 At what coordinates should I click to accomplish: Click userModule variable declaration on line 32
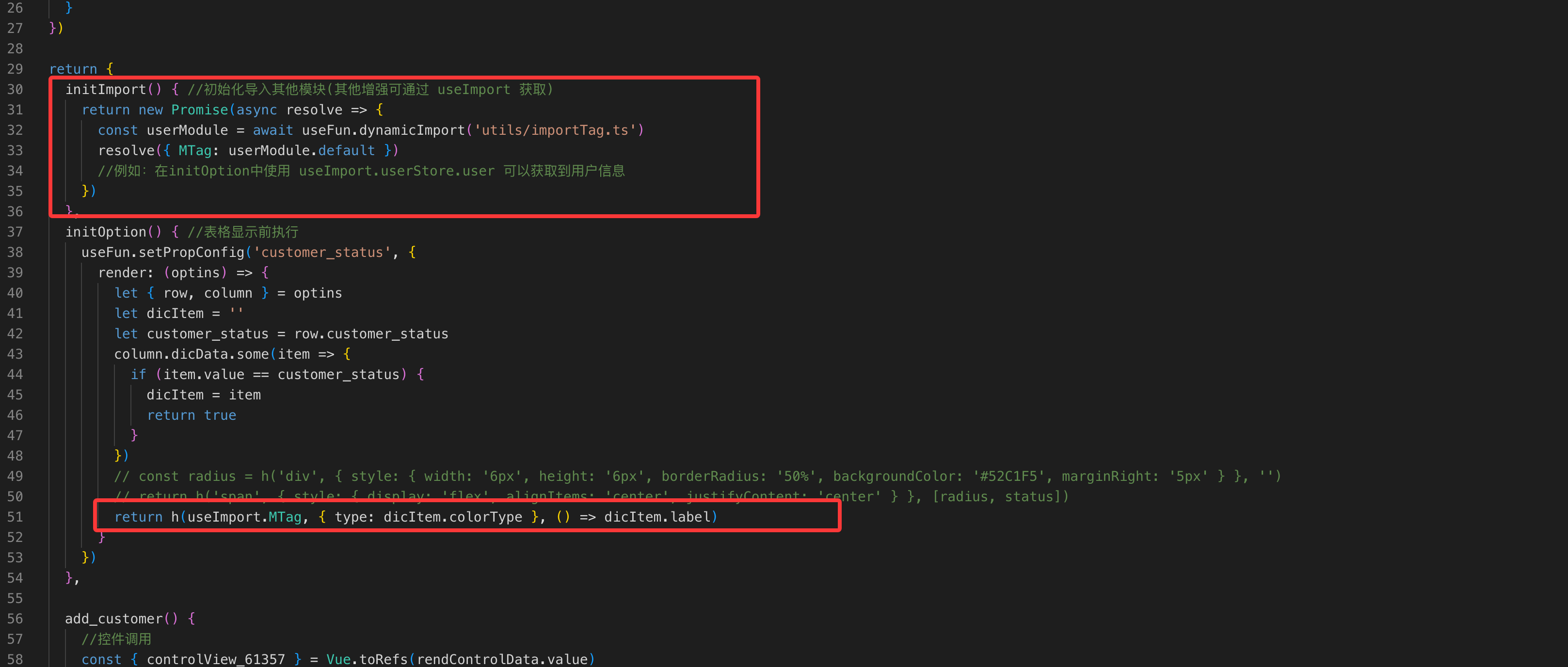click(x=187, y=130)
